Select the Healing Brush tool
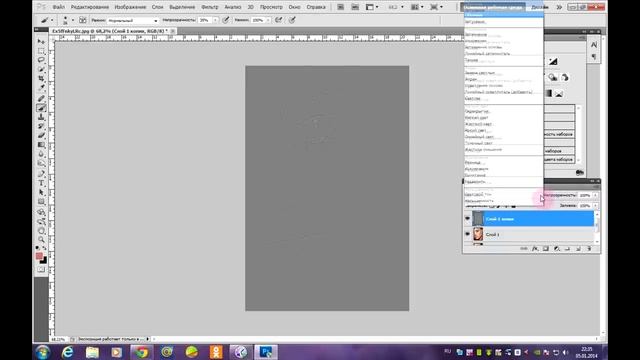 pos(41,99)
